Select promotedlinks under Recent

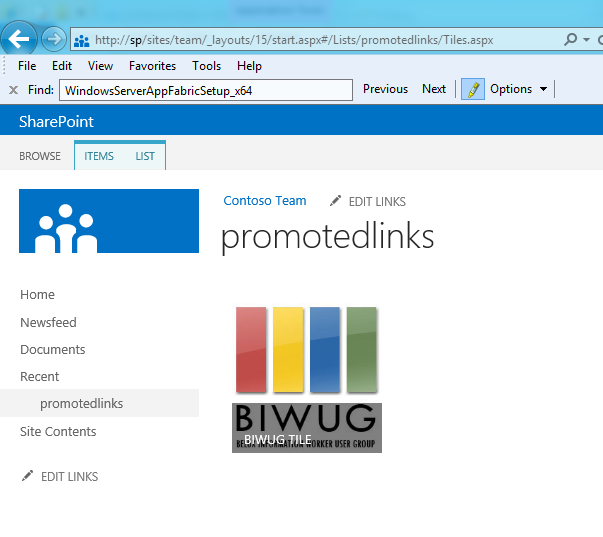[82, 403]
